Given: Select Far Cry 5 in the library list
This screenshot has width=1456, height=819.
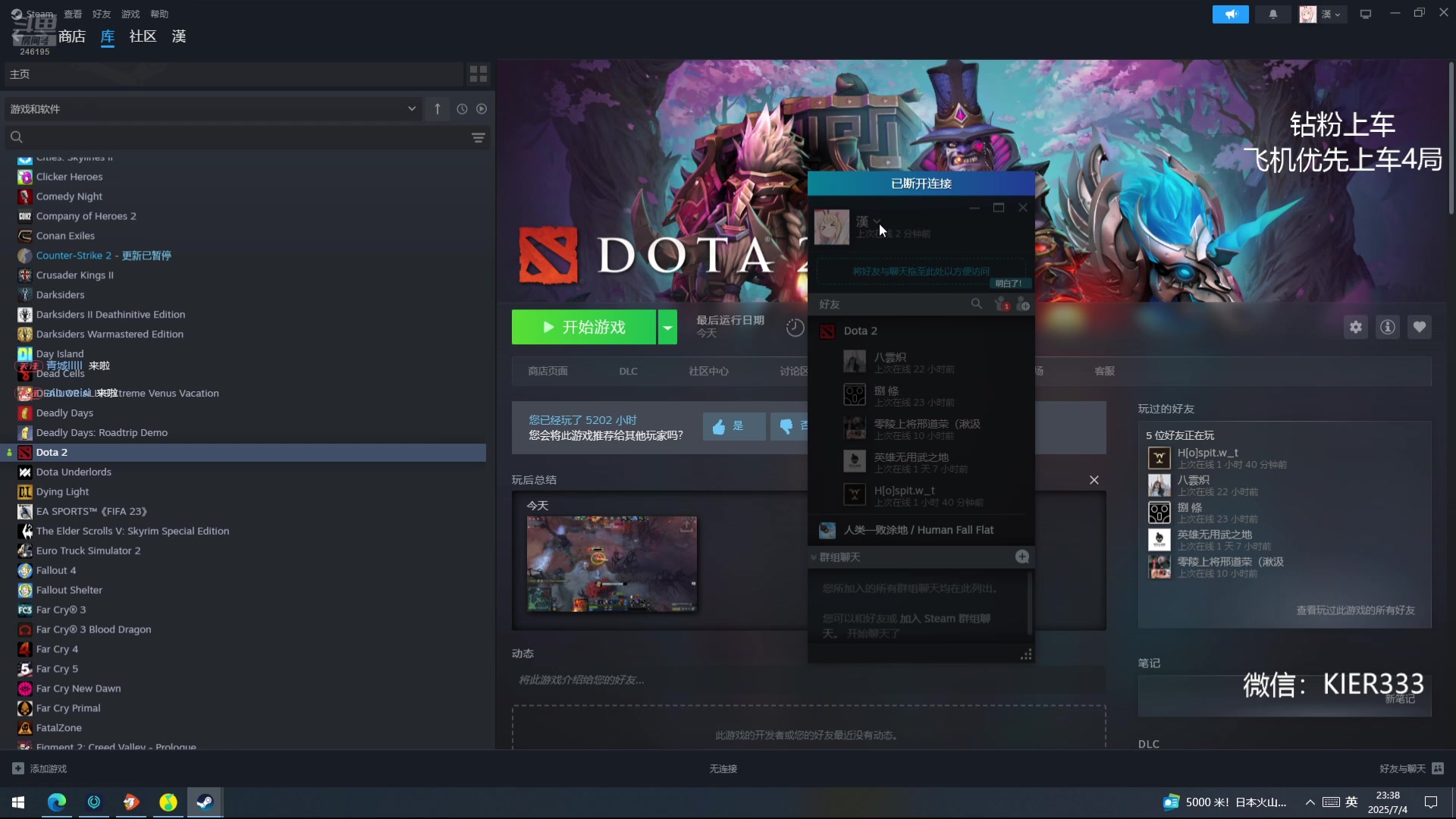Looking at the screenshot, I should [x=57, y=669].
